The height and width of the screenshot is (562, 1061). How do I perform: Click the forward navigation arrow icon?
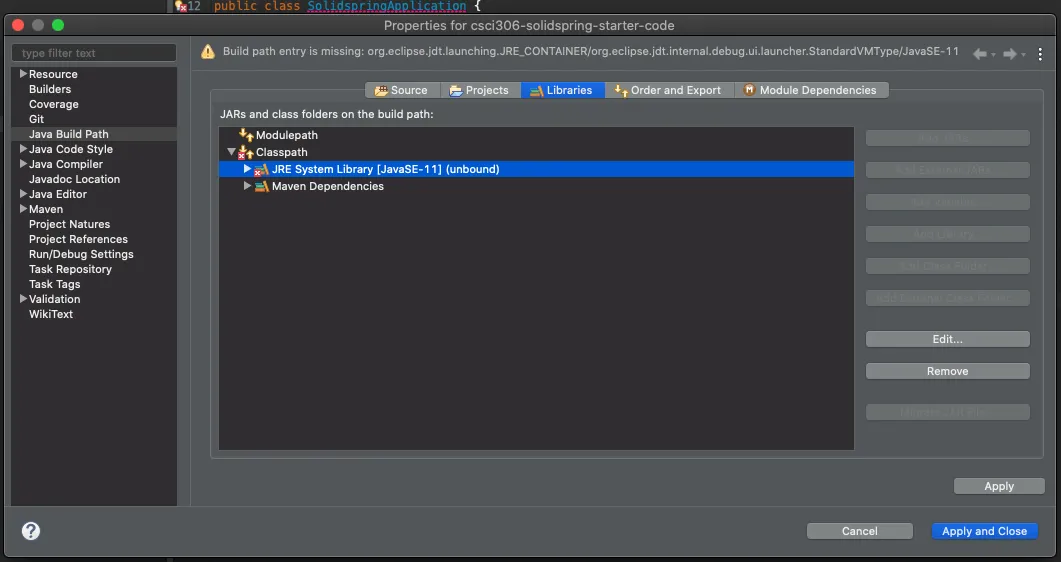1010,54
